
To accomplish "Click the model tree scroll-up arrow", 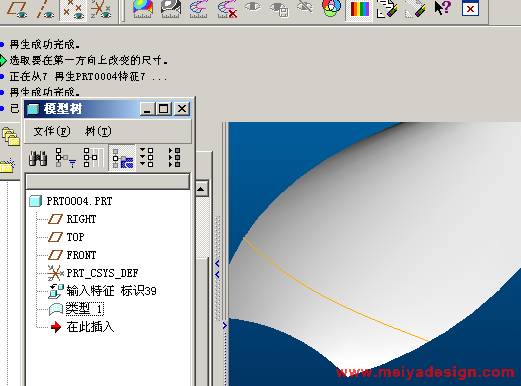I will [201, 189].
